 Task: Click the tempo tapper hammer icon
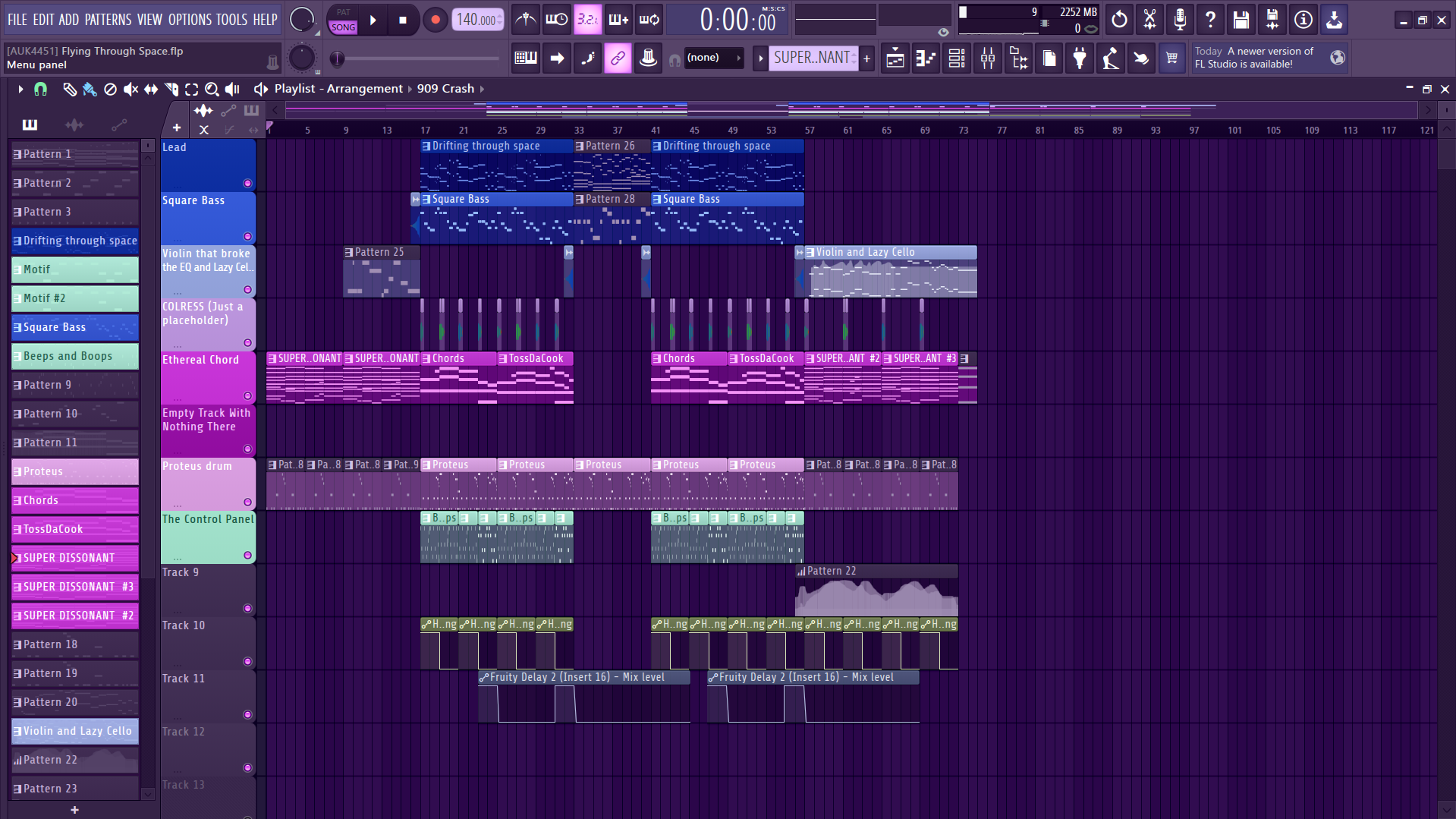[x=1111, y=58]
